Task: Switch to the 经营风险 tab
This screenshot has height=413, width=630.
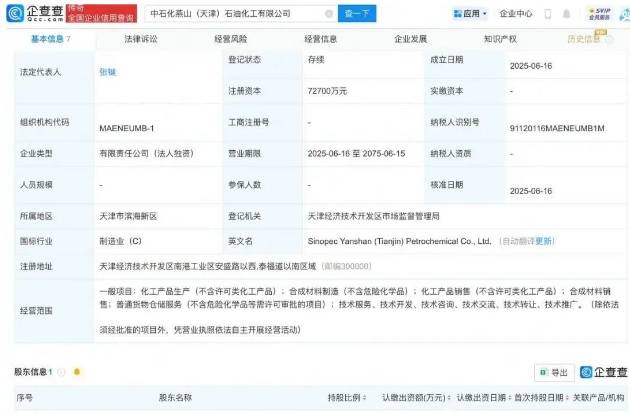Action: (231, 39)
